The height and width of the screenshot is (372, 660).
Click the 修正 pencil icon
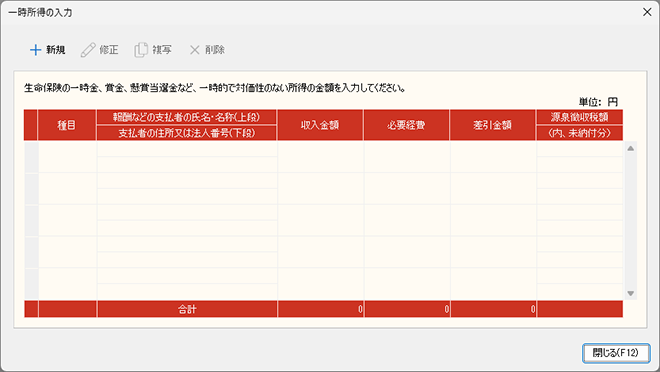(x=88, y=50)
